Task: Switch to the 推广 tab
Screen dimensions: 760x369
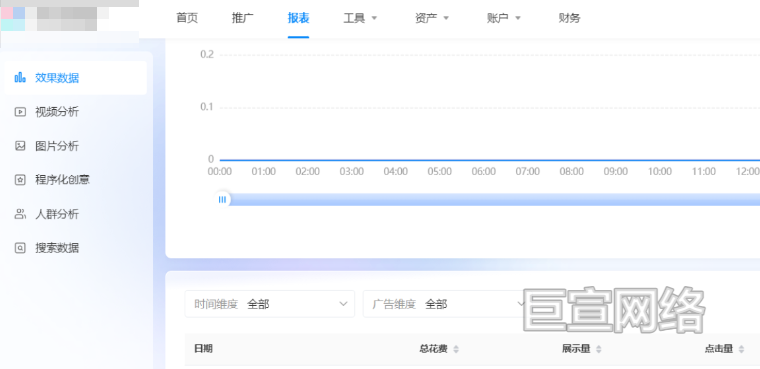Action: (x=242, y=18)
